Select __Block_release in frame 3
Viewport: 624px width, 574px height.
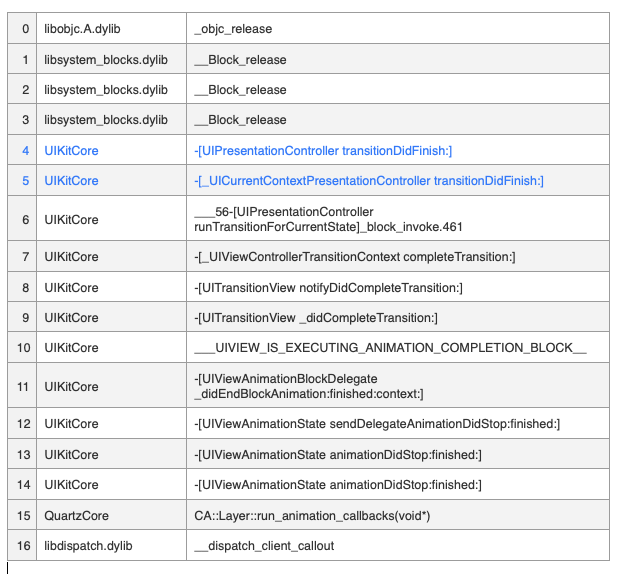(x=240, y=120)
